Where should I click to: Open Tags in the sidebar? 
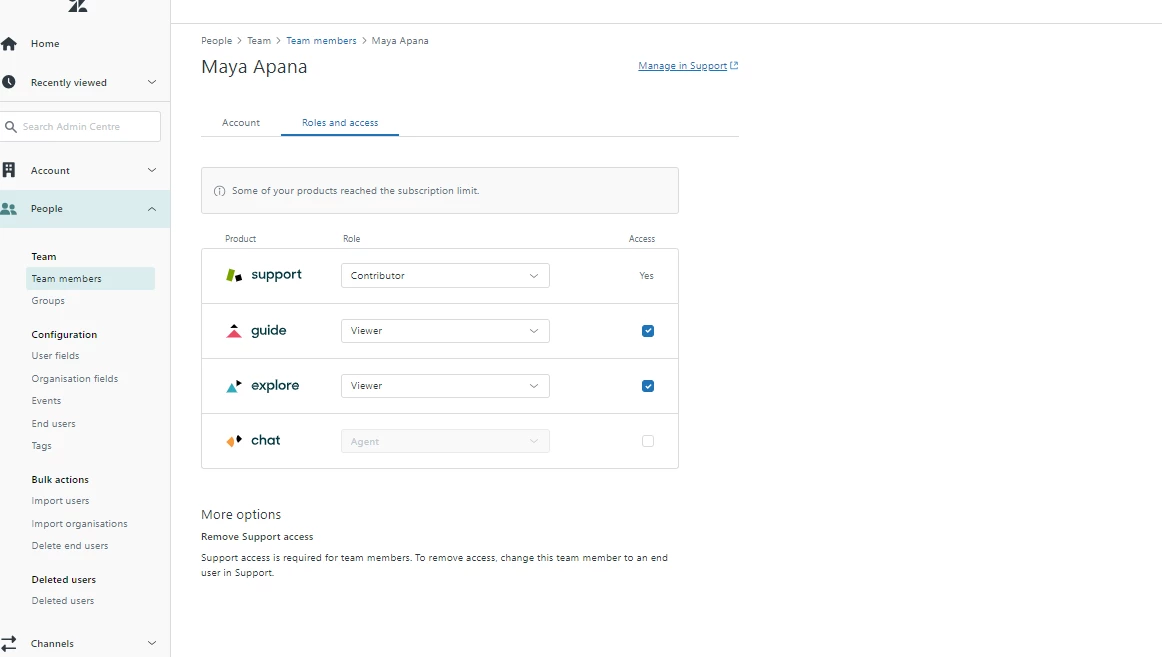point(42,446)
